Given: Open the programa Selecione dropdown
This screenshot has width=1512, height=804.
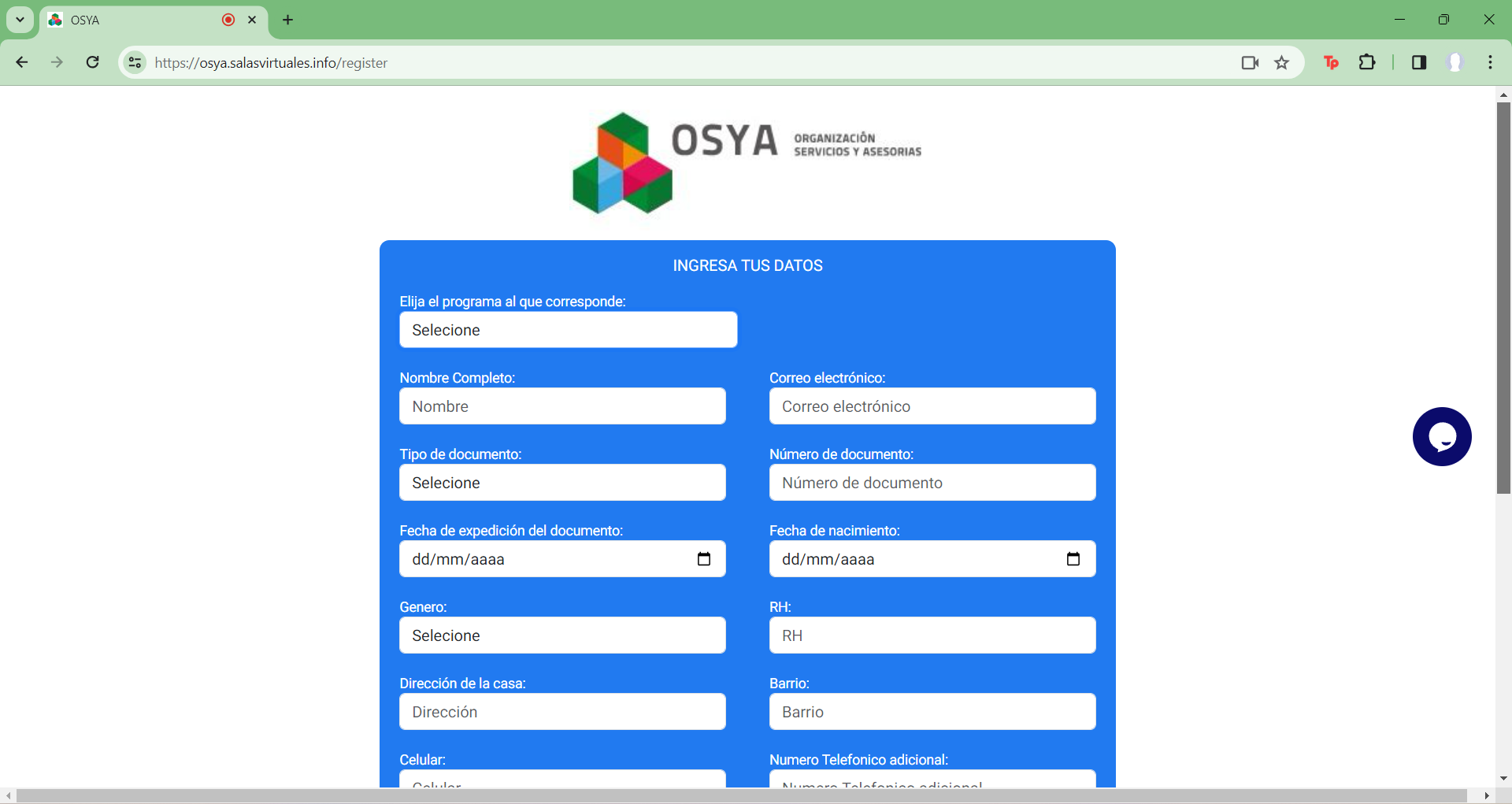Looking at the screenshot, I should [x=569, y=330].
